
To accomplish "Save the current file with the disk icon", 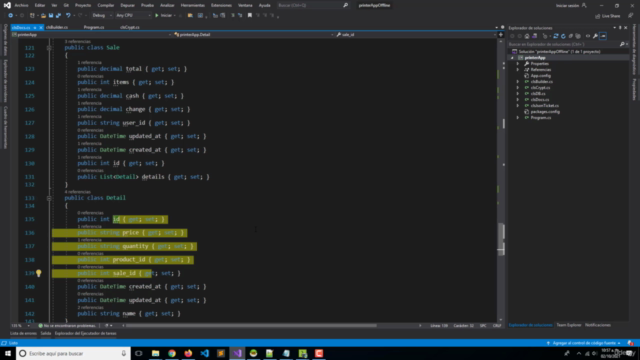I will pos(51,16).
